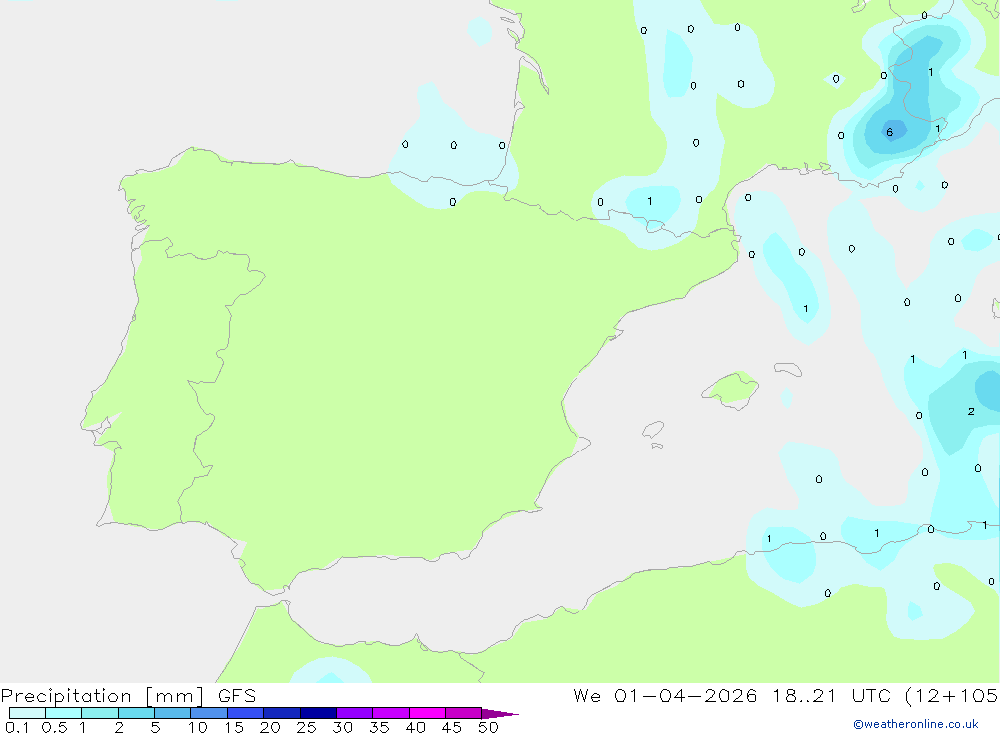Select the 15–20 mm legend swatch
The width and height of the screenshot is (1000, 733).
[245, 713]
